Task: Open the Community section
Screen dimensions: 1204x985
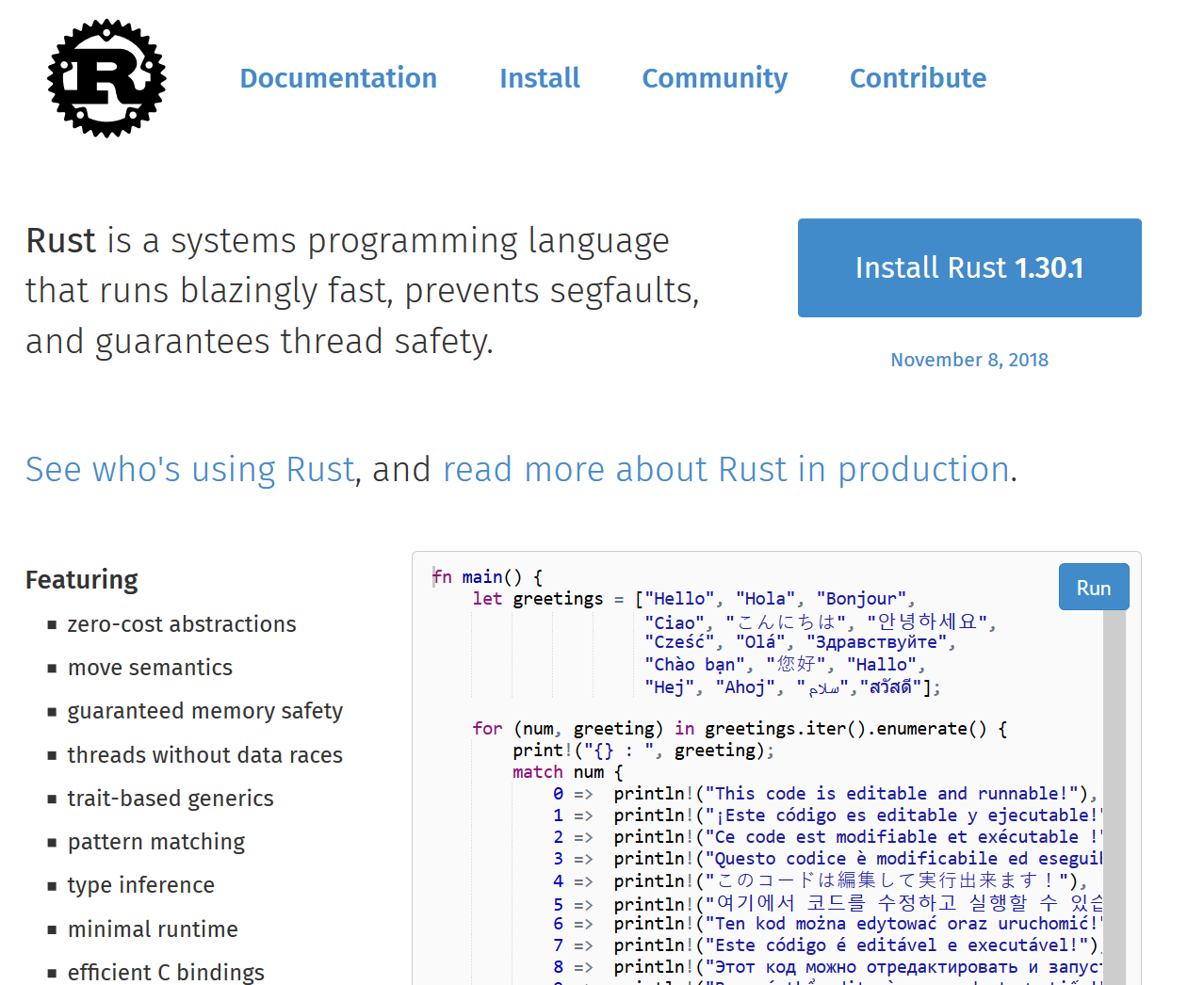Action: 714,78
